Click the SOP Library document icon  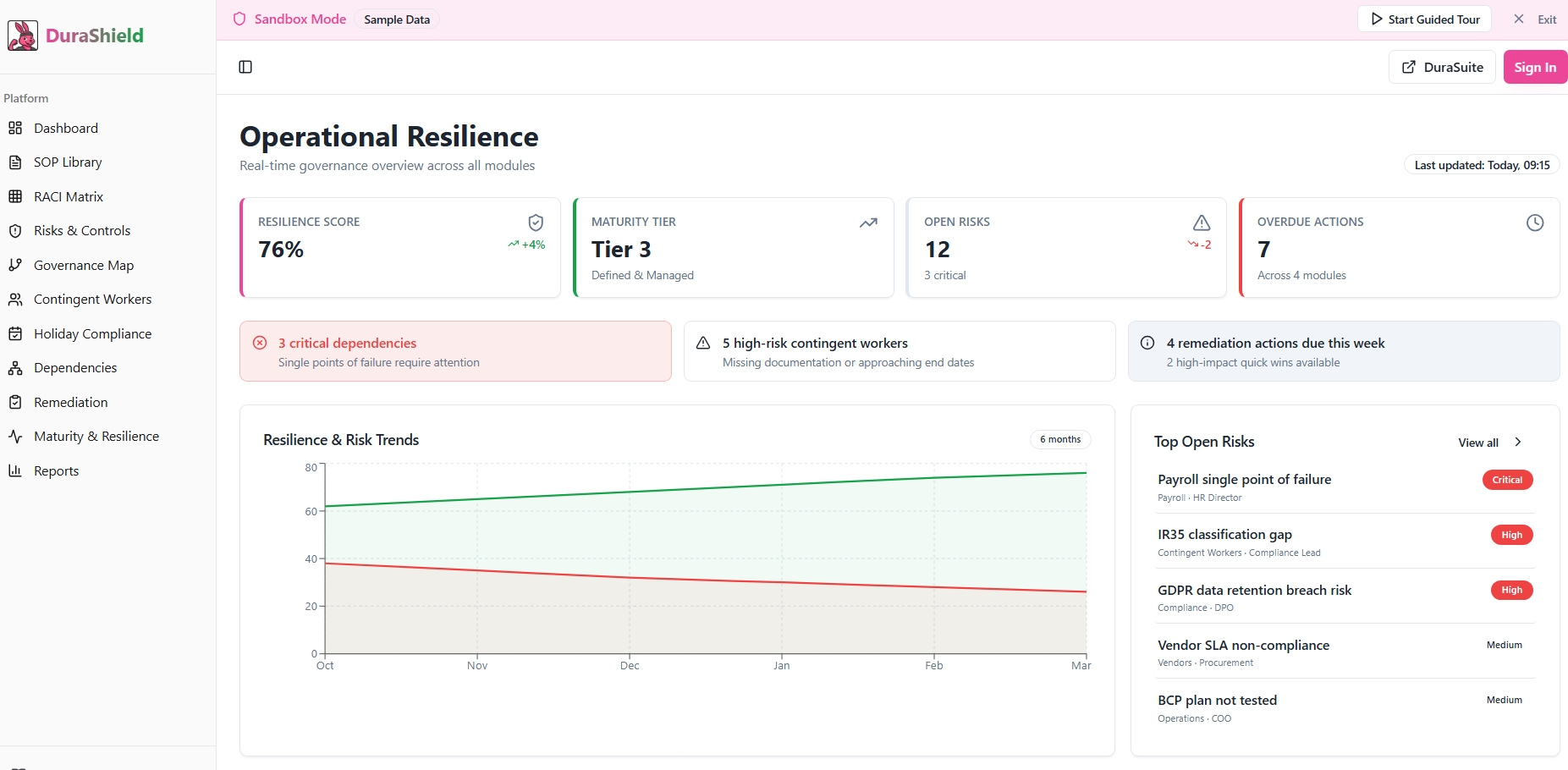point(15,162)
